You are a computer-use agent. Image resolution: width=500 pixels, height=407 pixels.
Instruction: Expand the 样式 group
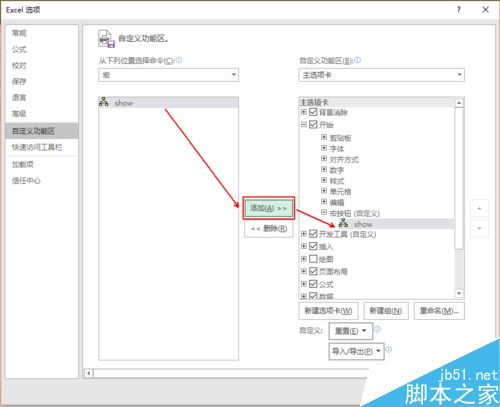click(x=324, y=180)
